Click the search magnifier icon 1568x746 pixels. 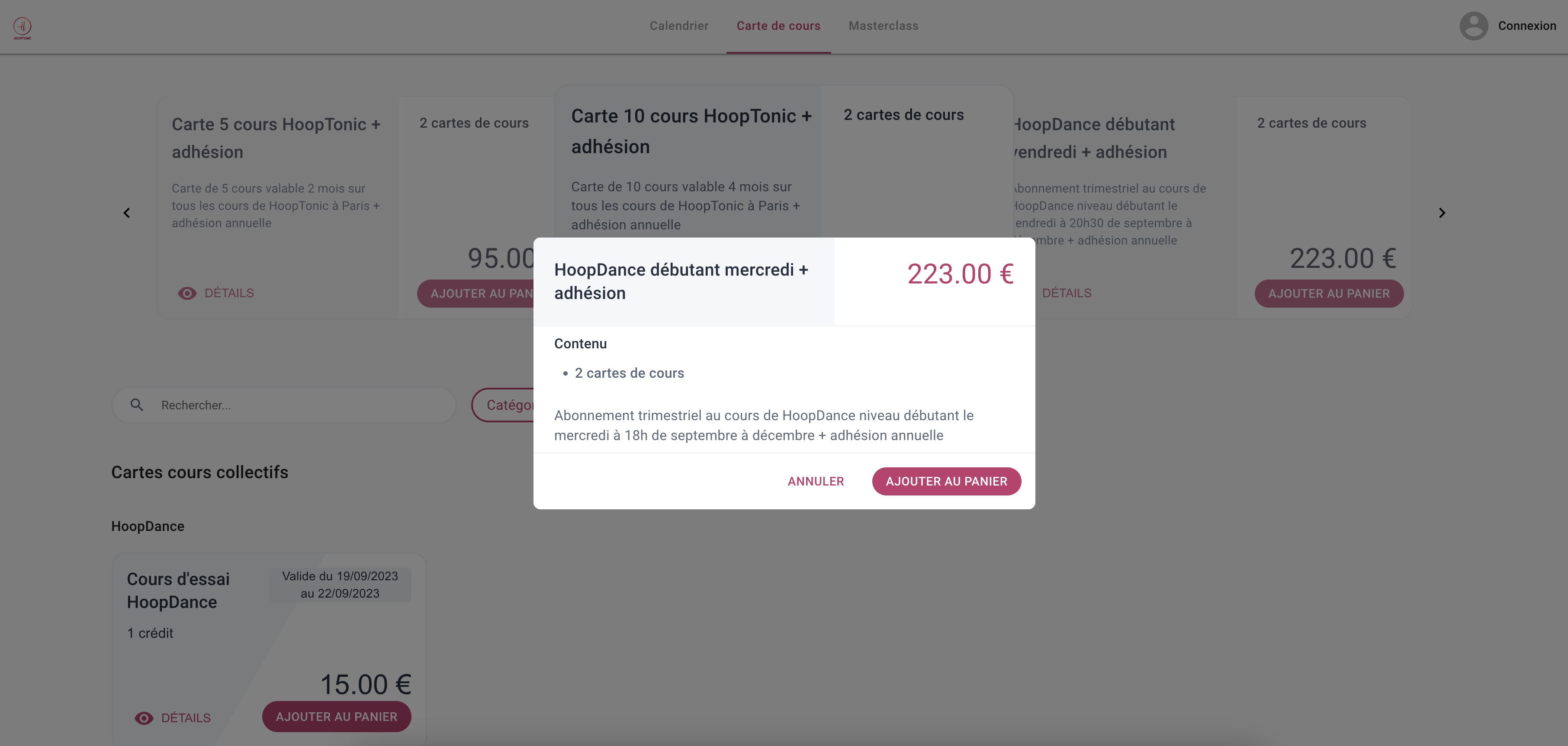point(137,405)
